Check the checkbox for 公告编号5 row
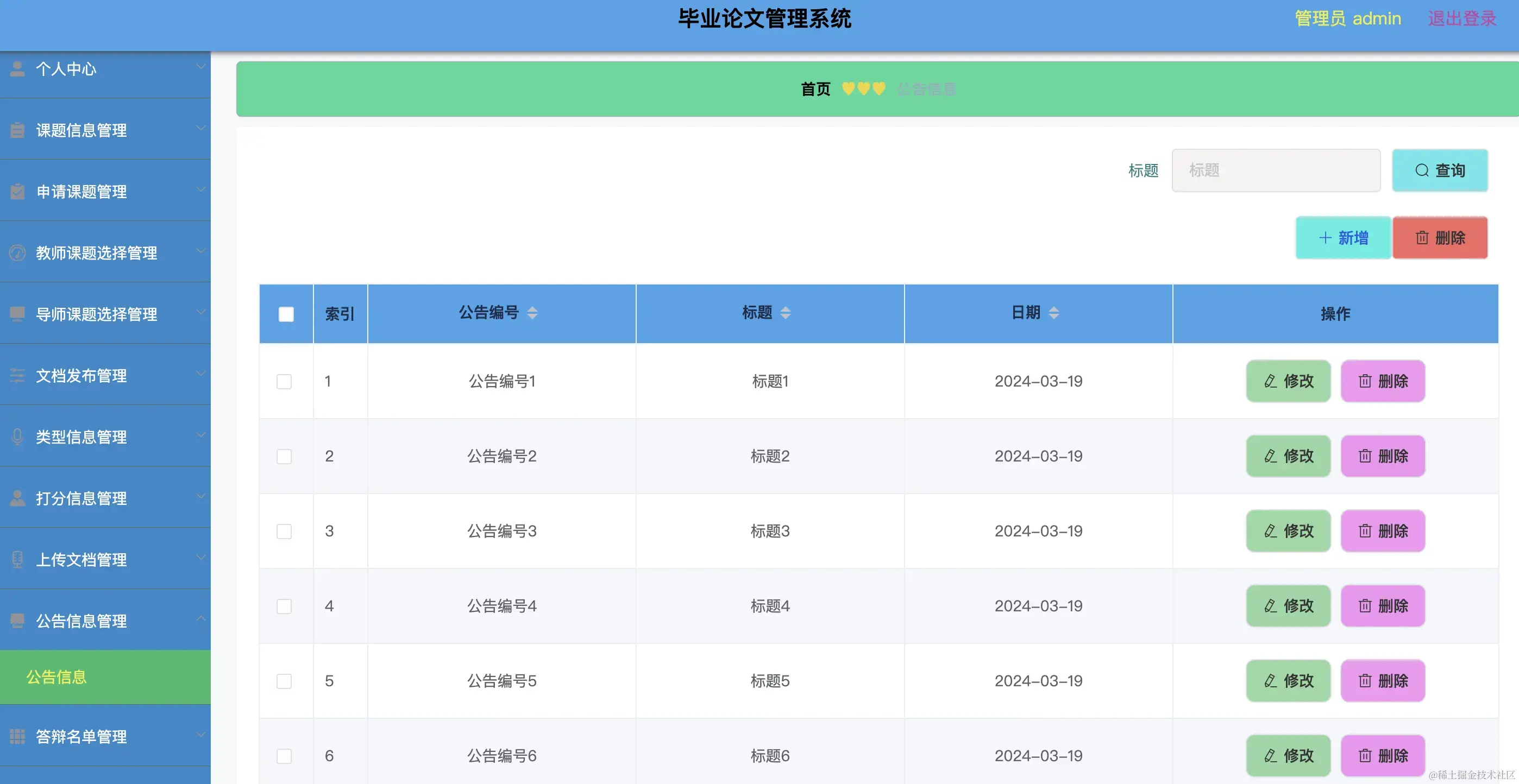This screenshot has width=1519, height=784. click(284, 681)
